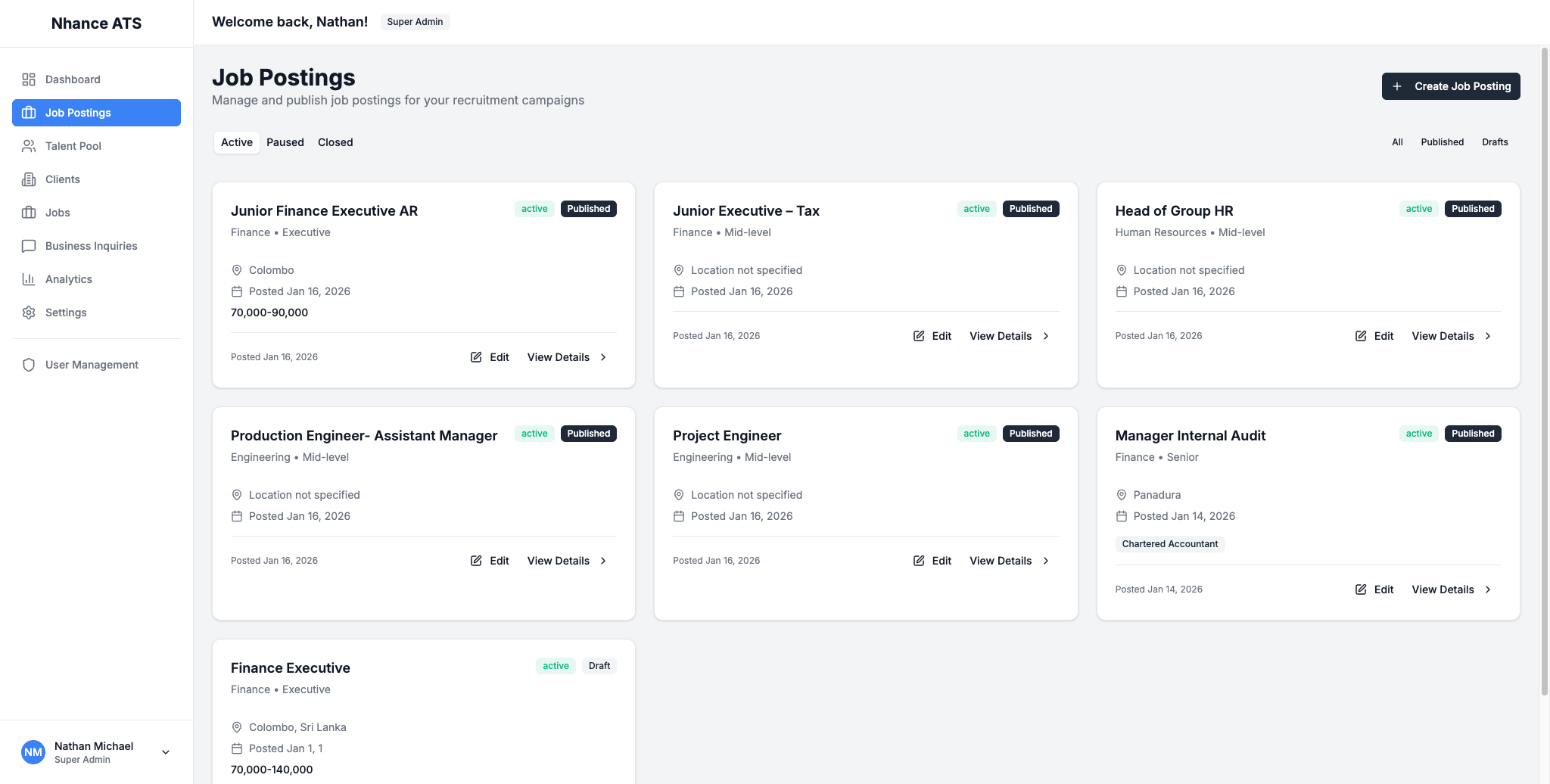1550x784 pixels.
Task: Click the User Management shield icon
Action: pyautogui.click(x=29, y=365)
